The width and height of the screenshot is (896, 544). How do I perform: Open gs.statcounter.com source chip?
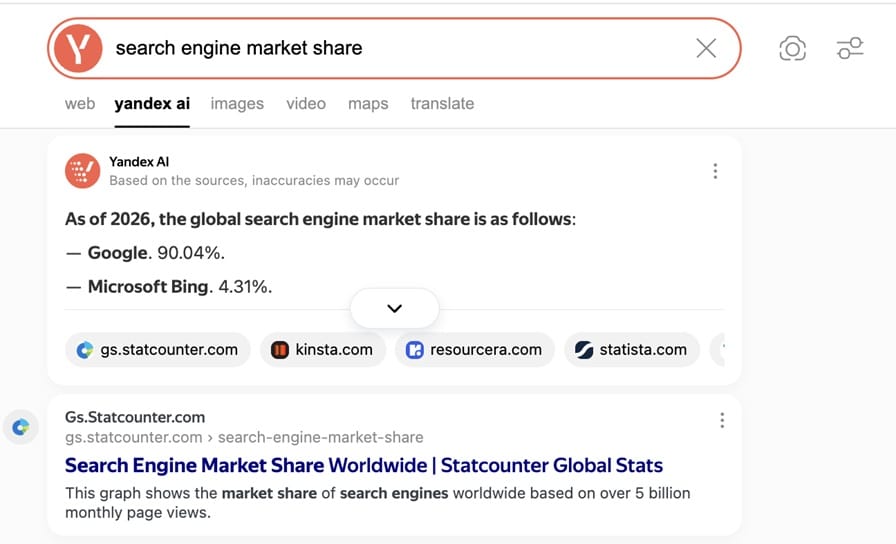pyautogui.click(x=158, y=350)
